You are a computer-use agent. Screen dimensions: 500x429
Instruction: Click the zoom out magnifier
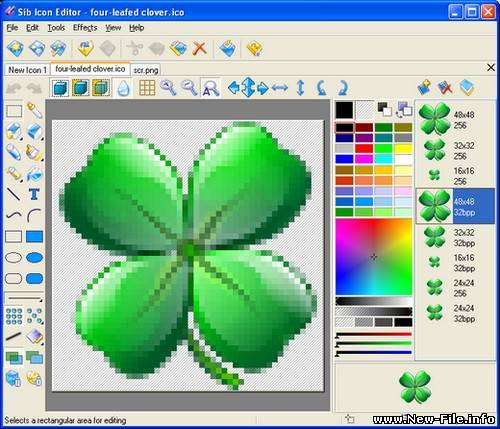click(x=189, y=88)
